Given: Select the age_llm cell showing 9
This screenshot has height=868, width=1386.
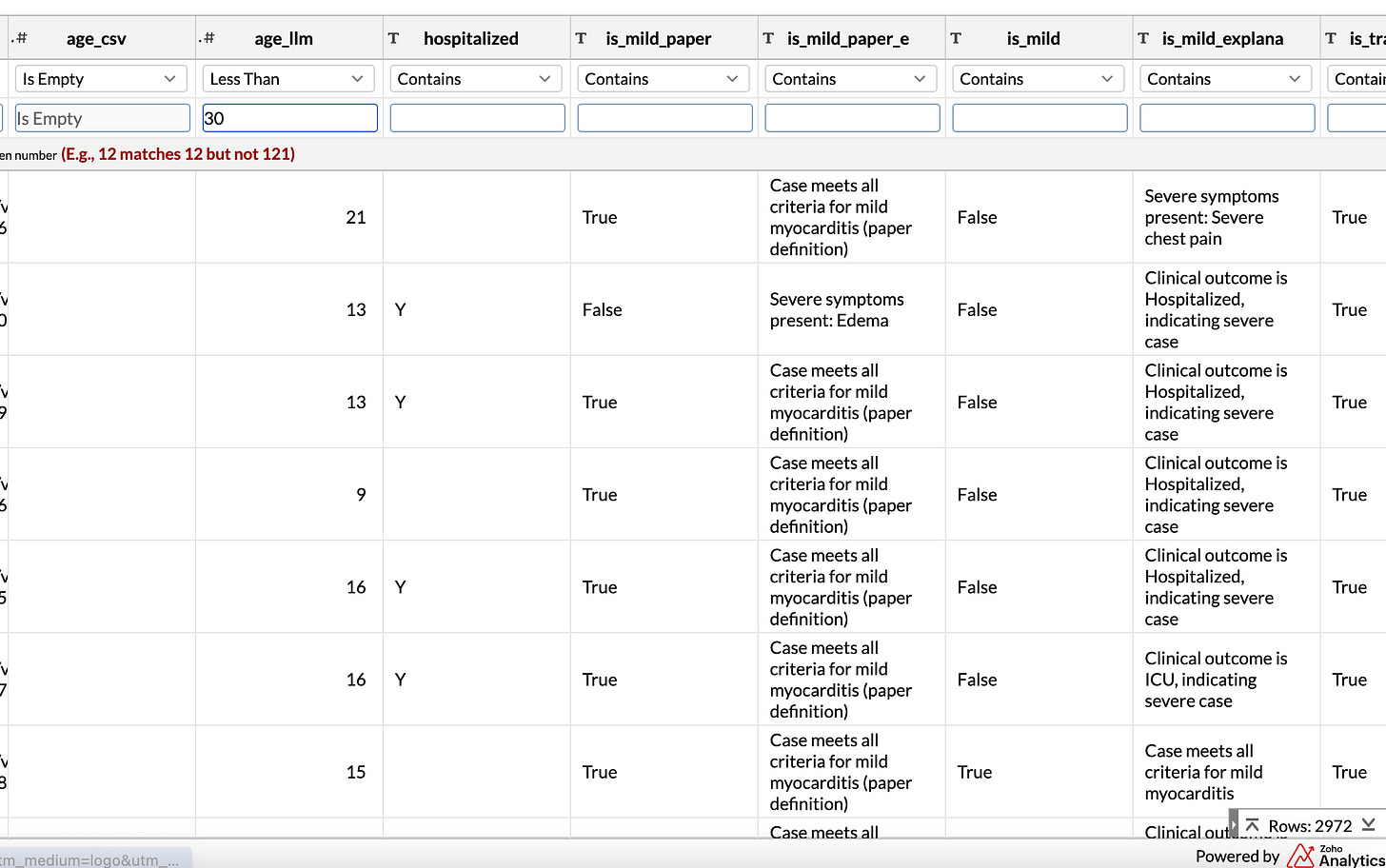Looking at the screenshot, I should [289, 494].
